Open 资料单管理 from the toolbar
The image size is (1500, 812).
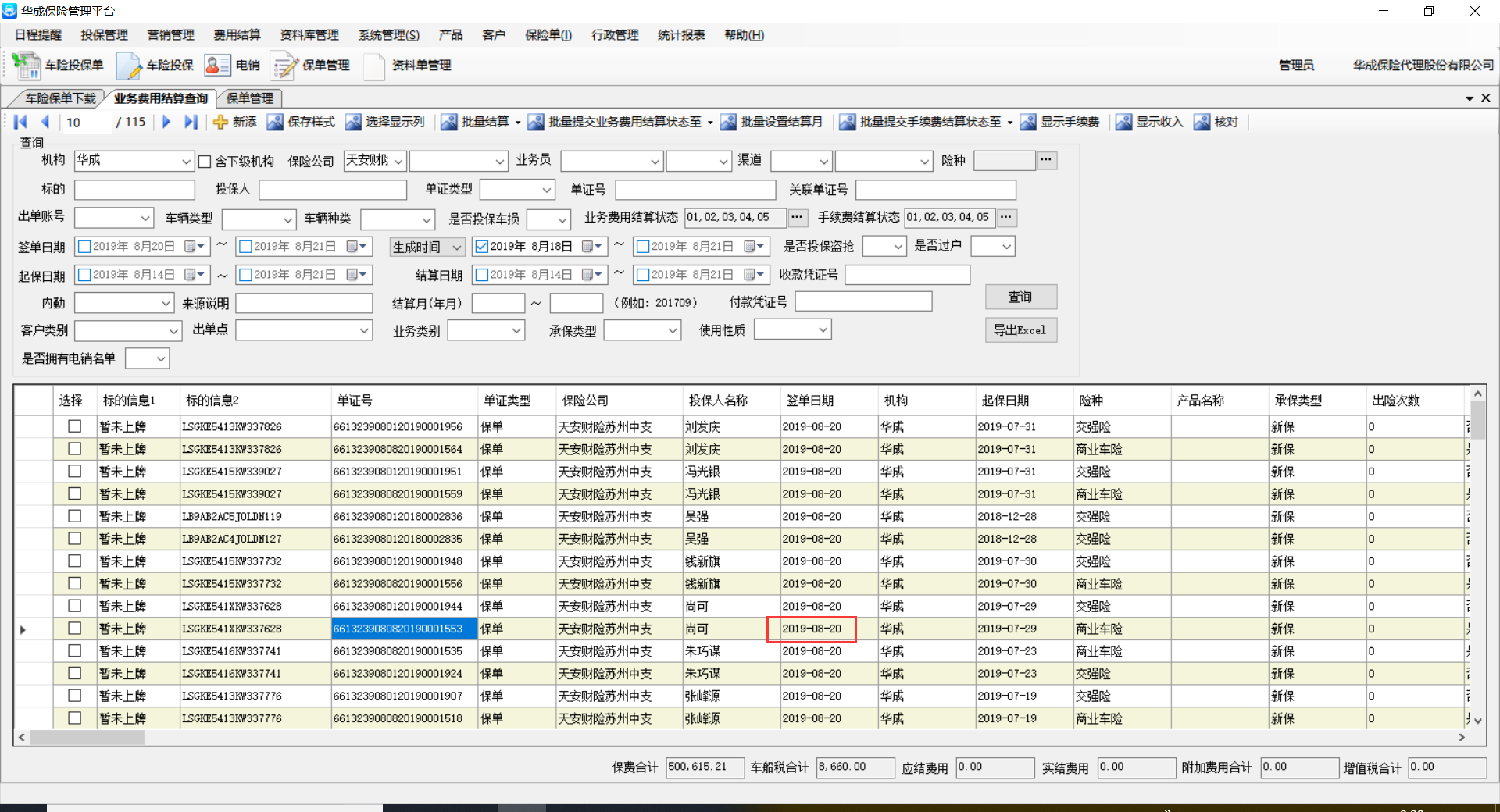click(x=374, y=66)
